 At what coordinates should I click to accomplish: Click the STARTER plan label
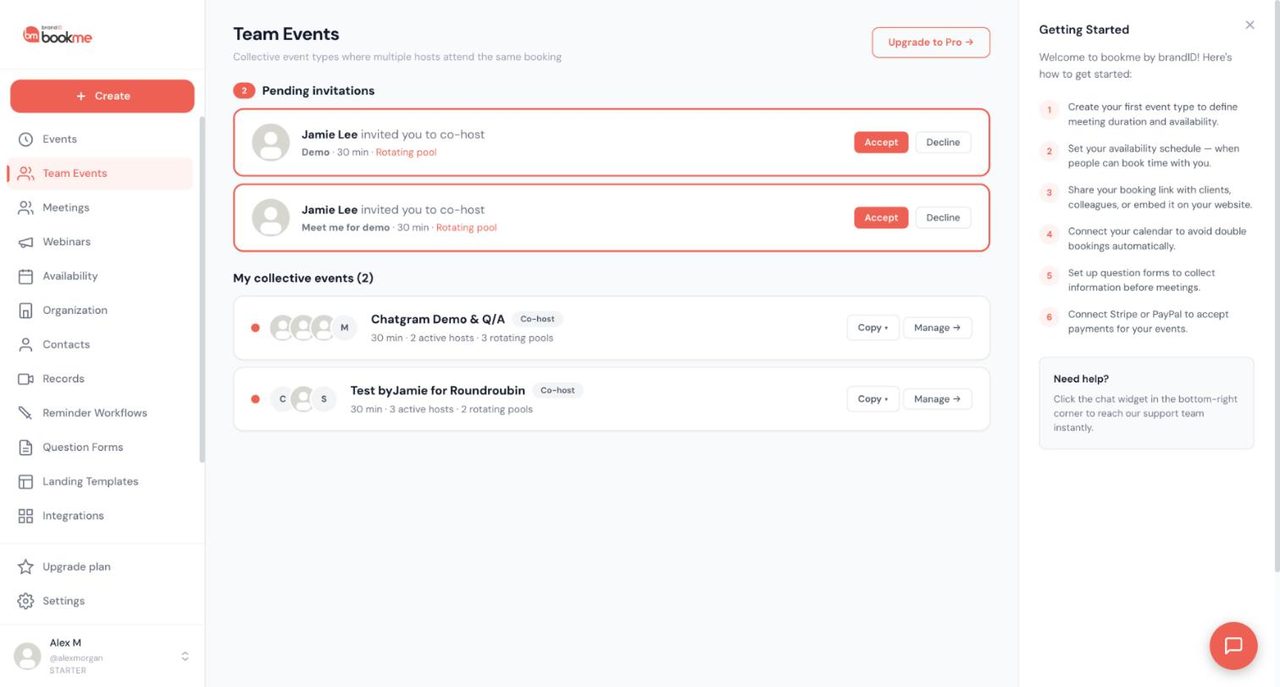[x=68, y=671]
